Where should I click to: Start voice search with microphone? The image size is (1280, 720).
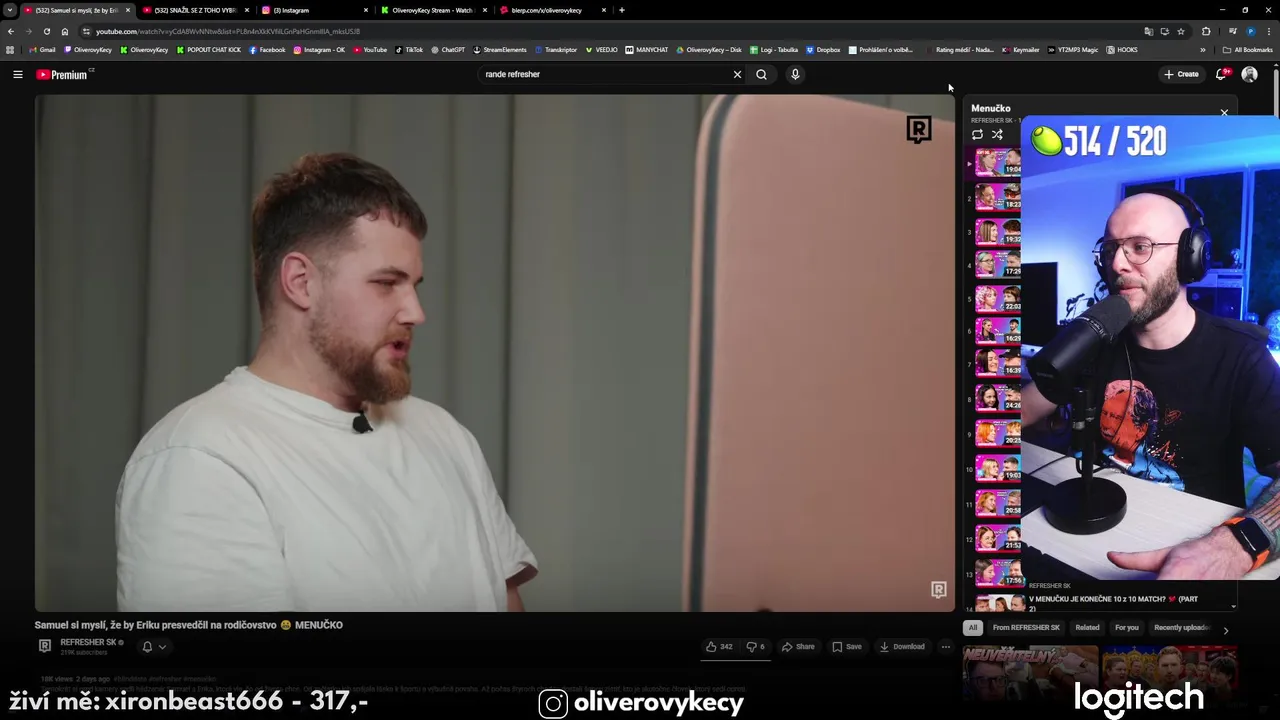coord(795,74)
